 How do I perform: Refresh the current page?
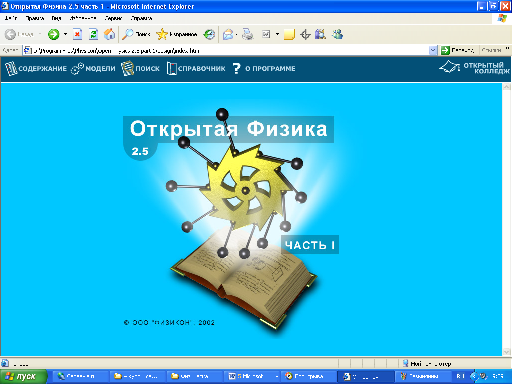tap(93, 34)
